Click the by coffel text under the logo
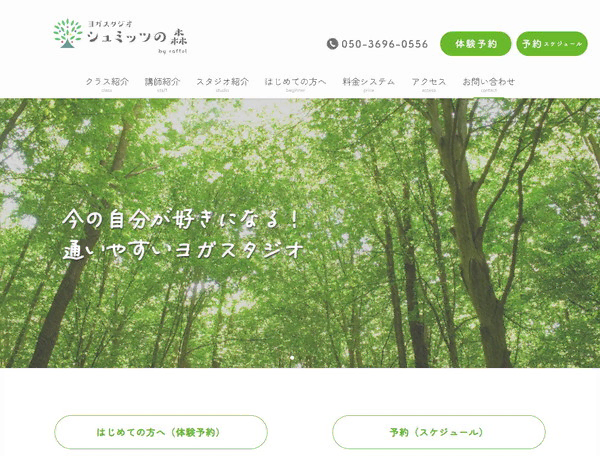This screenshot has height=456, width=600. tap(173, 51)
